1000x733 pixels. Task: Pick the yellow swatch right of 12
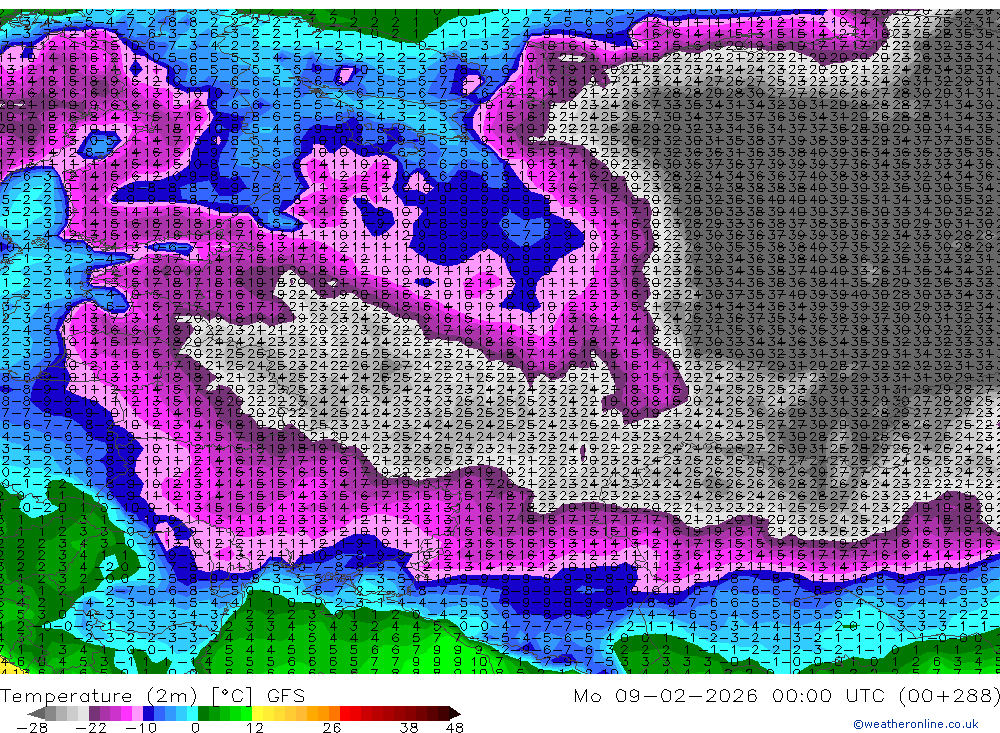click(x=258, y=713)
